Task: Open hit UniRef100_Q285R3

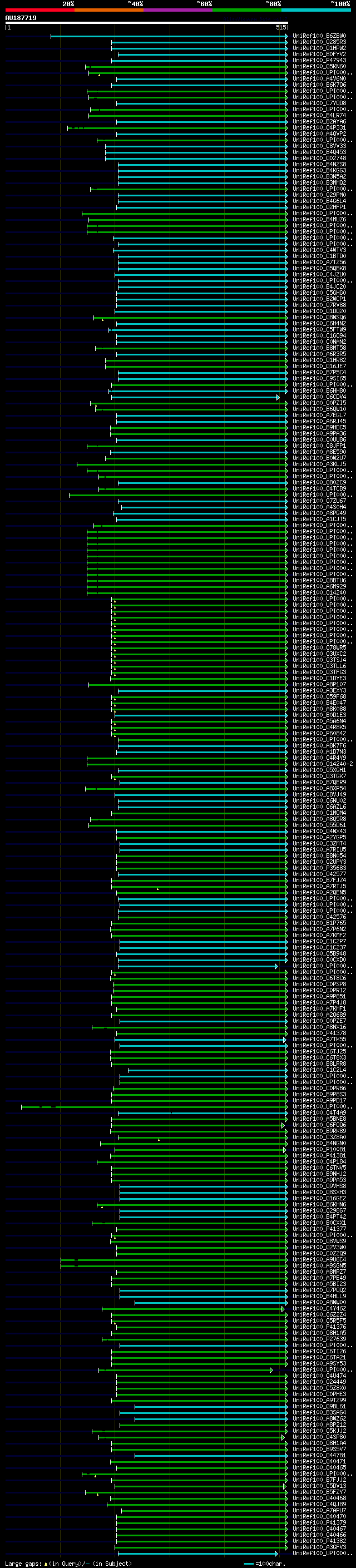Action: pos(319,42)
